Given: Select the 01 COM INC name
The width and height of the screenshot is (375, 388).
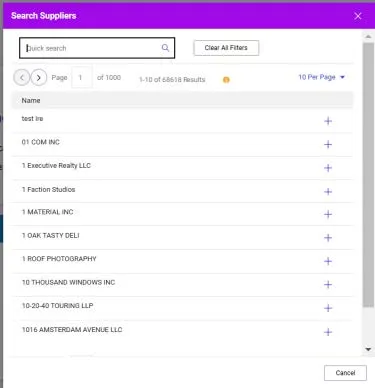Looking at the screenshot, I should point(41,142).
